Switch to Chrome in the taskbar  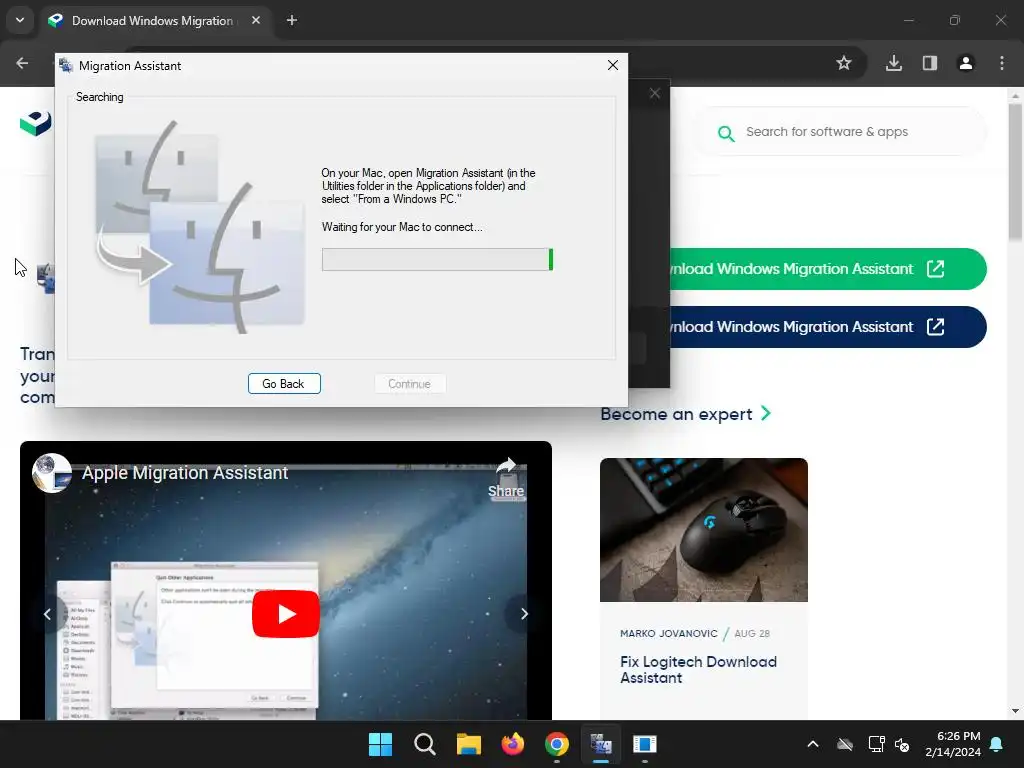point(556,744)
